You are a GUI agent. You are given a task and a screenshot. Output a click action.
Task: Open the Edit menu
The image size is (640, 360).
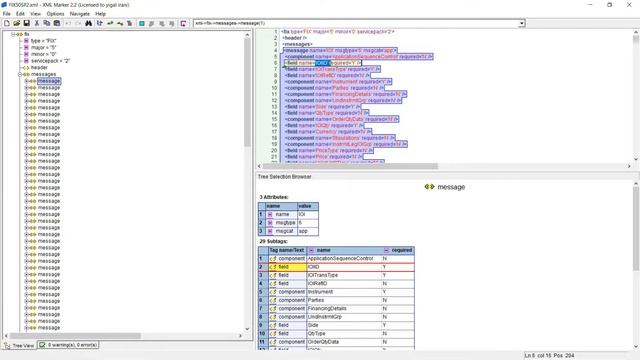click(20, 14)
